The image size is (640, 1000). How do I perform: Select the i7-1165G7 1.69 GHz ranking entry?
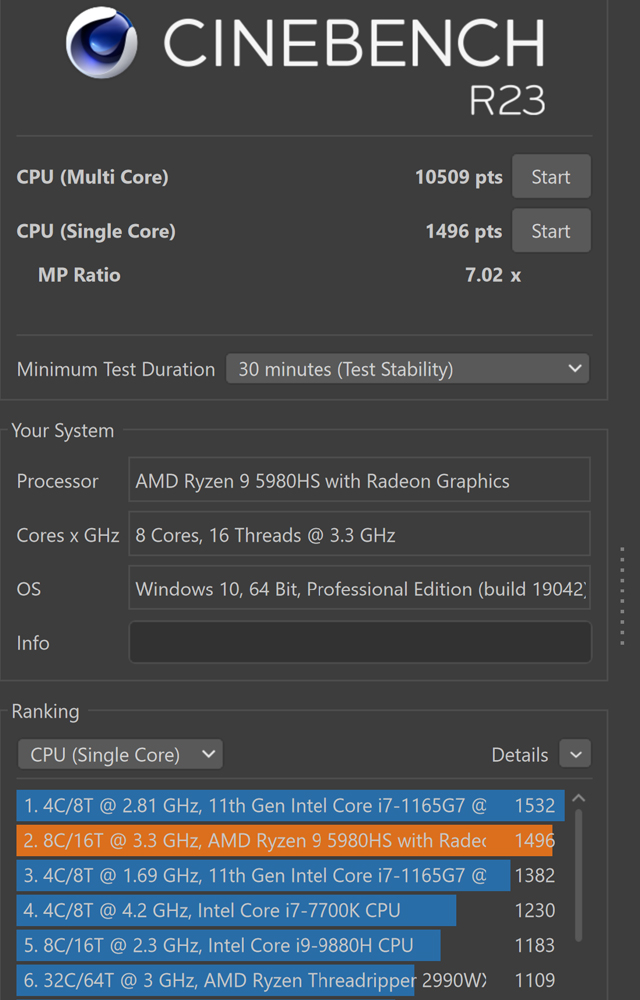pos(263,875)
